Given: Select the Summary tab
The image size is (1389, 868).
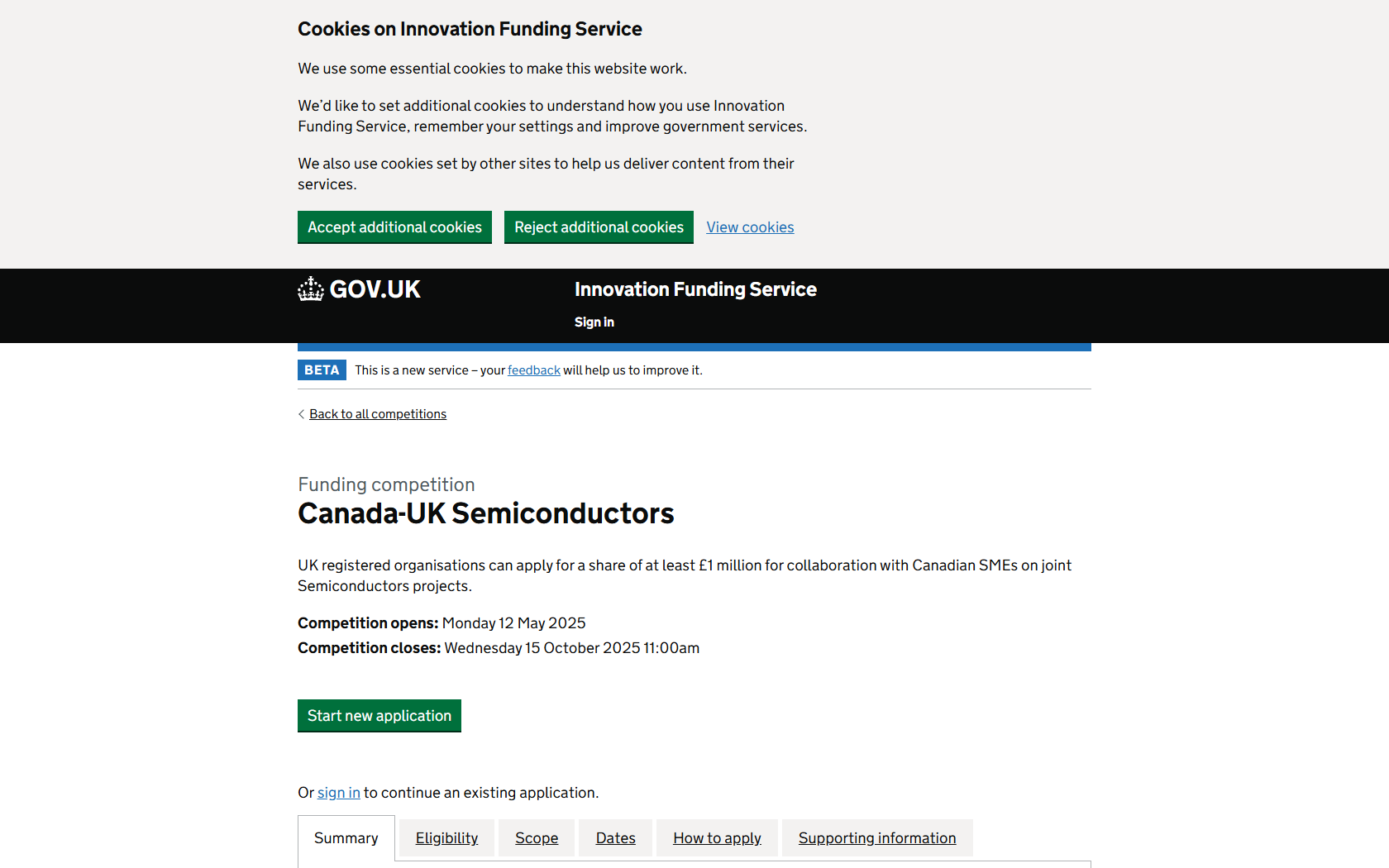Looking at the screenshot, I should 346,838.
